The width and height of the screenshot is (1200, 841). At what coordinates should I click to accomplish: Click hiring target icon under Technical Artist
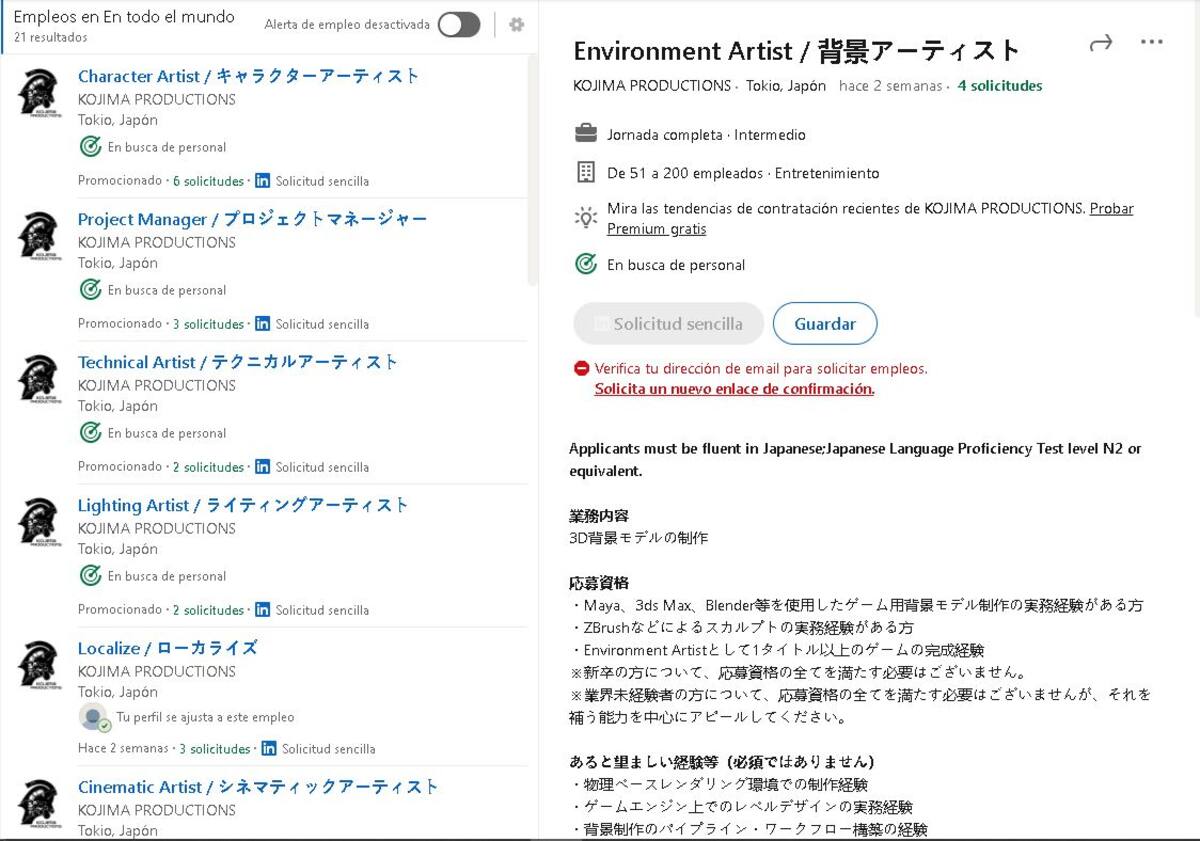90,433
